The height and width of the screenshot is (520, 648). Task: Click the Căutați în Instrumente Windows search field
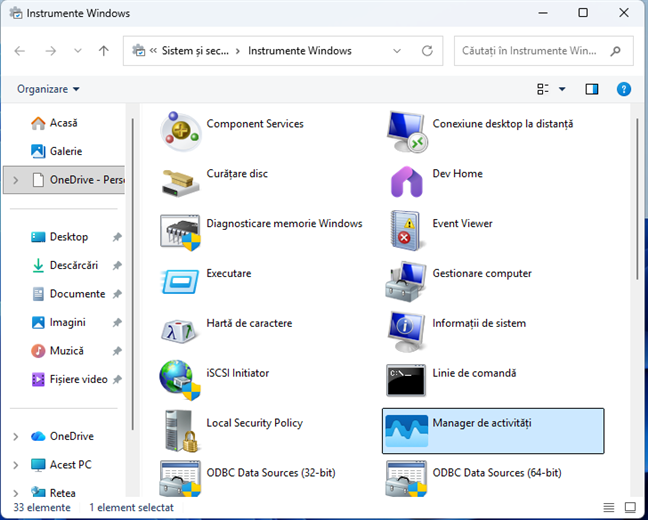pos(543,51)
